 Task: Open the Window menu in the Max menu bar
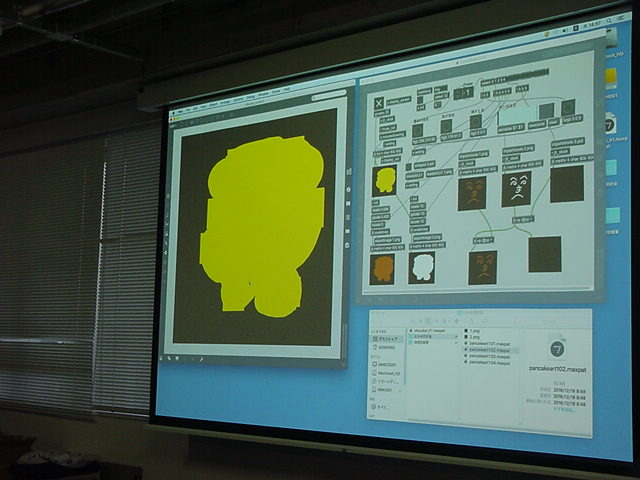[x=263, y=93]
